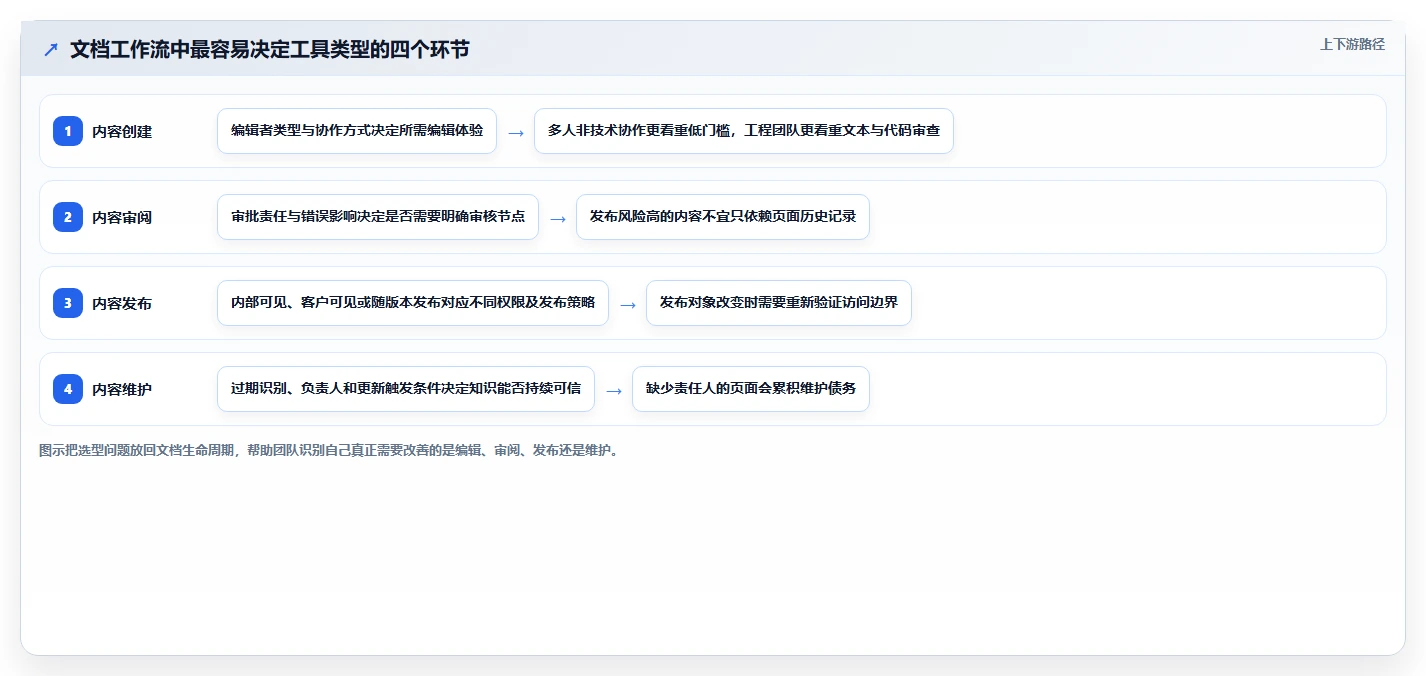Select the 内容创建 stage label
Screen dimensions: 1426x676
point(122,131)
